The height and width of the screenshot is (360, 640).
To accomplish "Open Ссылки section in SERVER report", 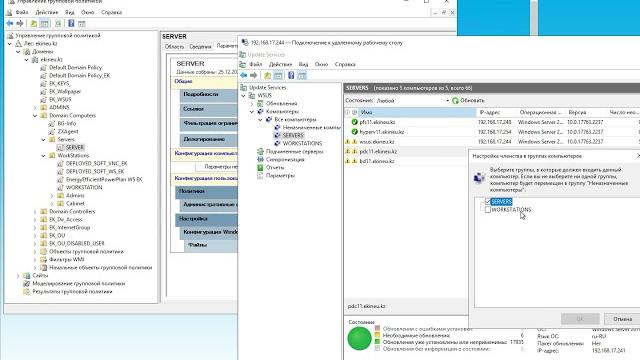I will click(x=208, y=109).
